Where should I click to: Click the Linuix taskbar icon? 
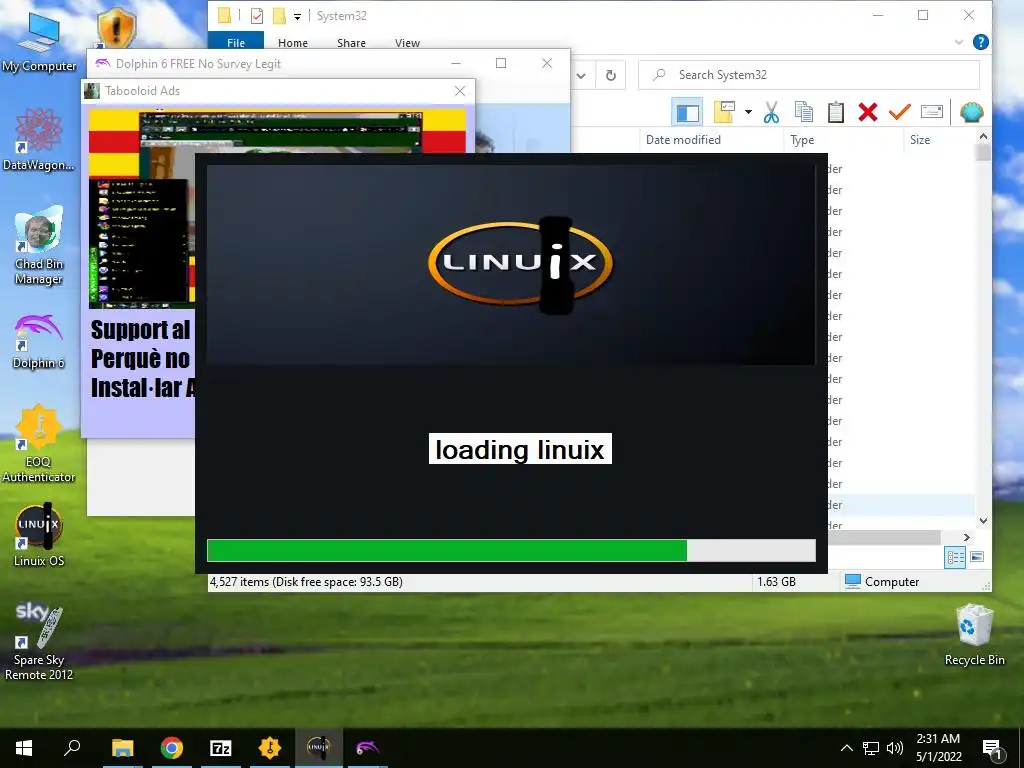[x=318, y=748]
